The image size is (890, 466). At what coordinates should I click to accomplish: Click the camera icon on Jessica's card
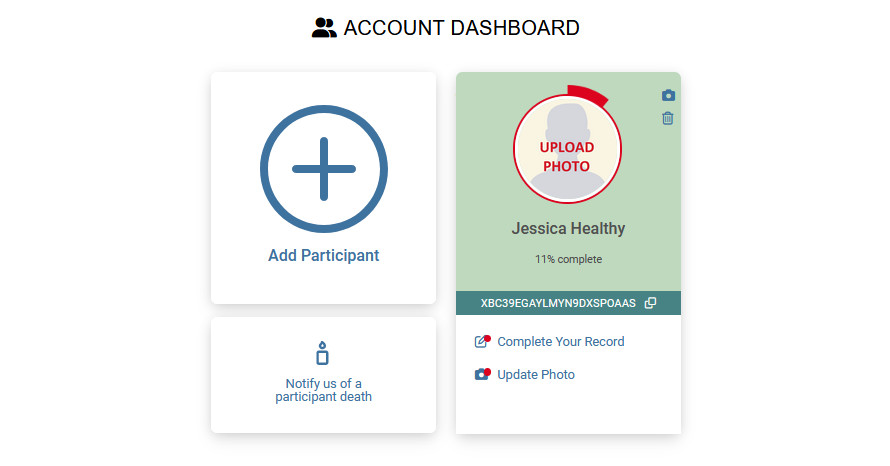tap(668, 95)
